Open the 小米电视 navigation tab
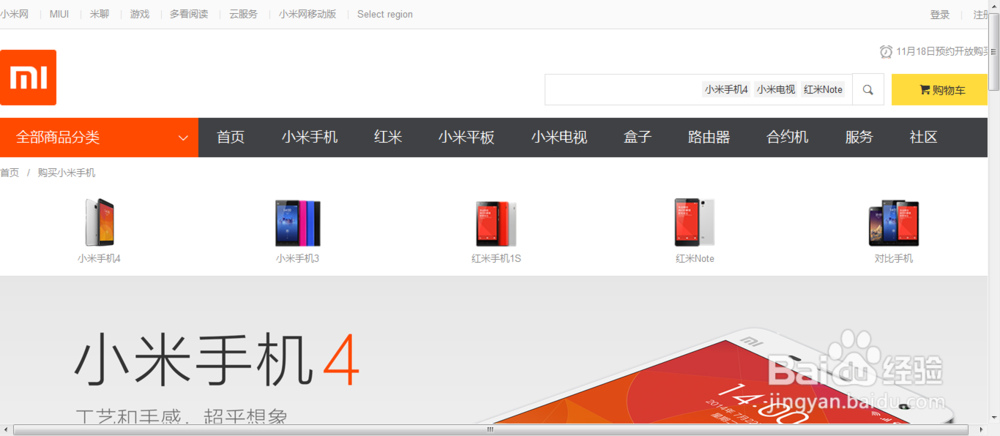1000x436 pixels. tap(559, 137)
